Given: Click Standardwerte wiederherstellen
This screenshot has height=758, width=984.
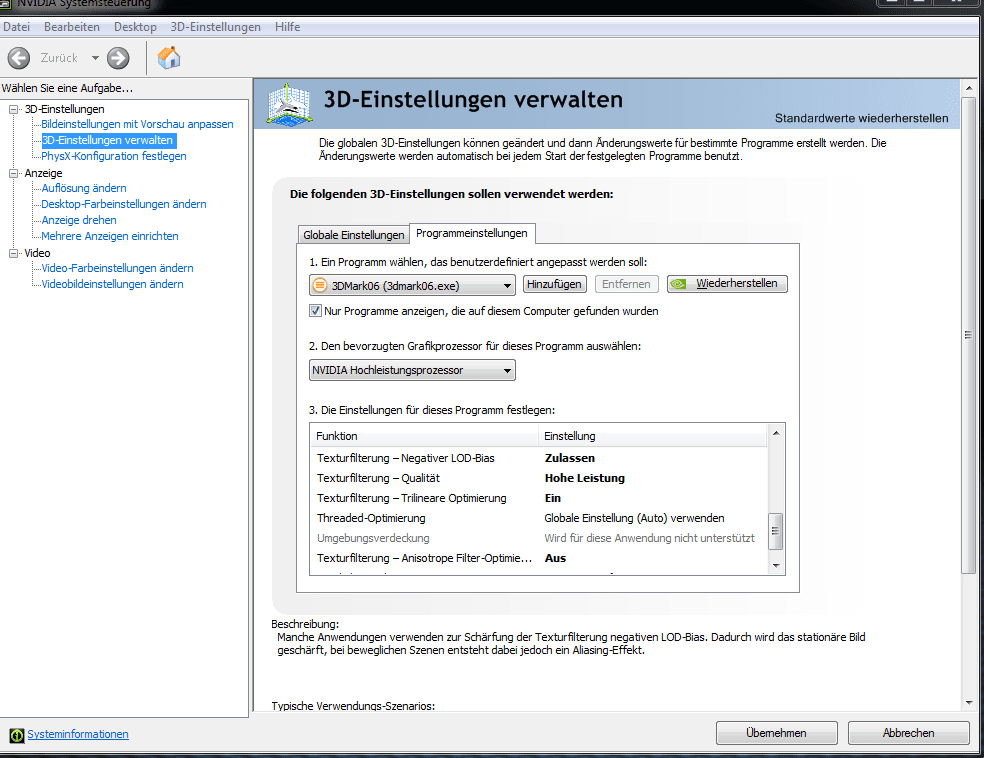Looking at the screenshot, I should coord(862,119).
